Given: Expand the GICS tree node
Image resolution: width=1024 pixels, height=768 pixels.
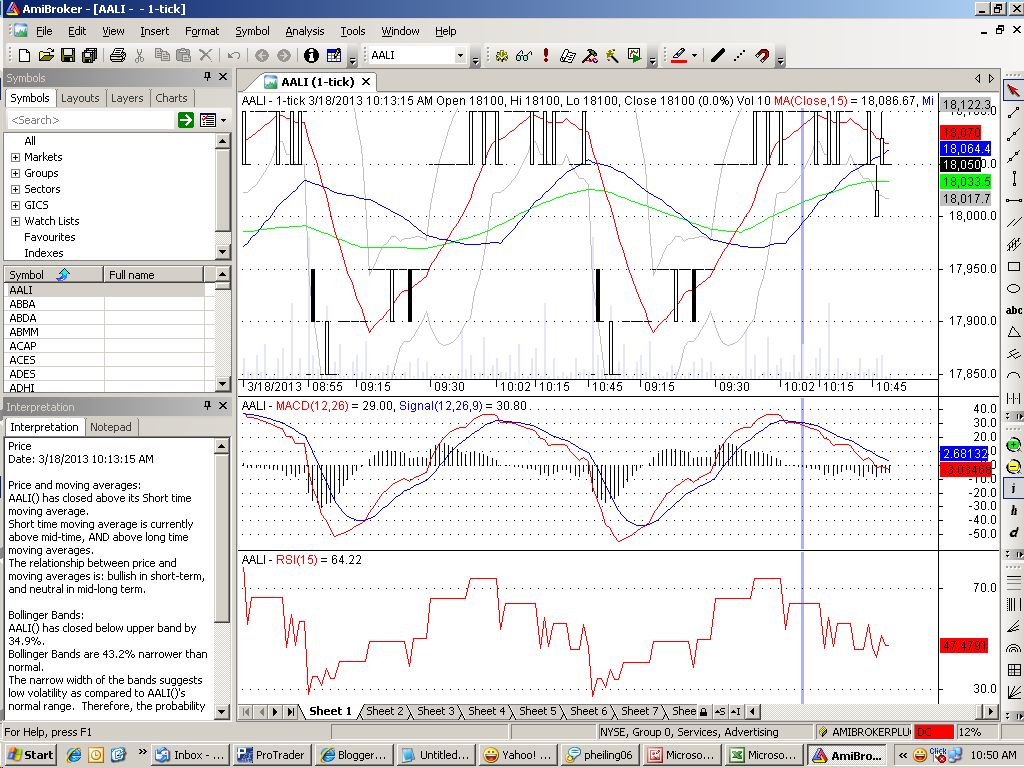Looking at the screenshot, I should click(15, 206).
